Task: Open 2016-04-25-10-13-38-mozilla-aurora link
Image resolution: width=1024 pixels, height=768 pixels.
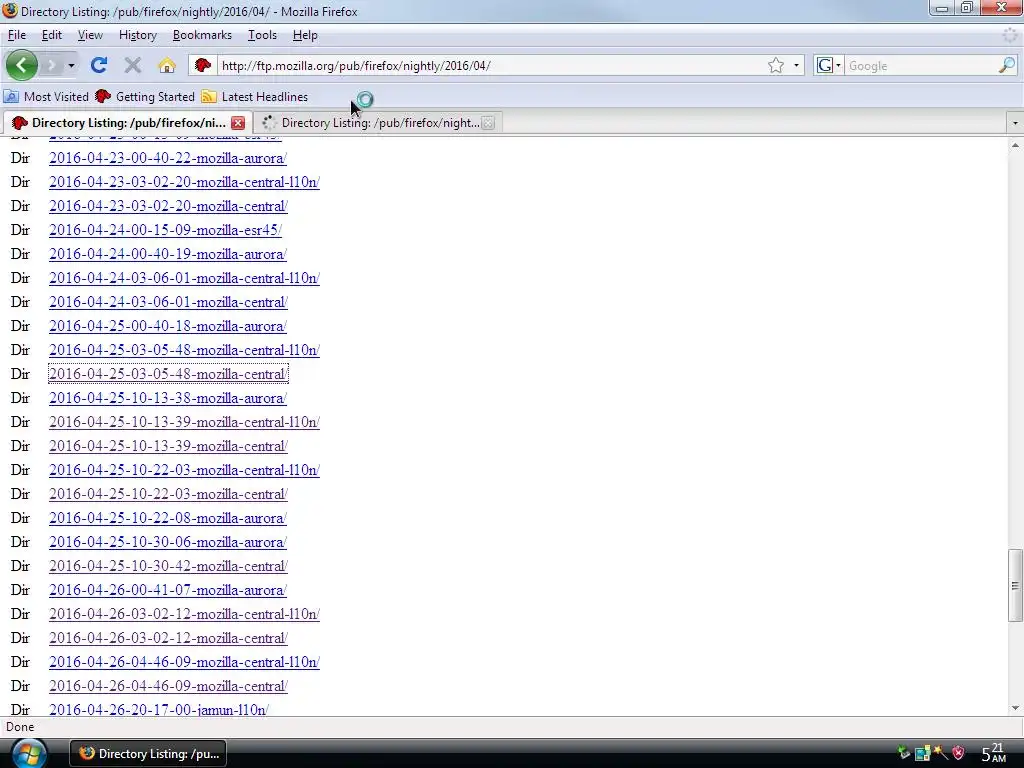Action: click(x=168, y=398)
